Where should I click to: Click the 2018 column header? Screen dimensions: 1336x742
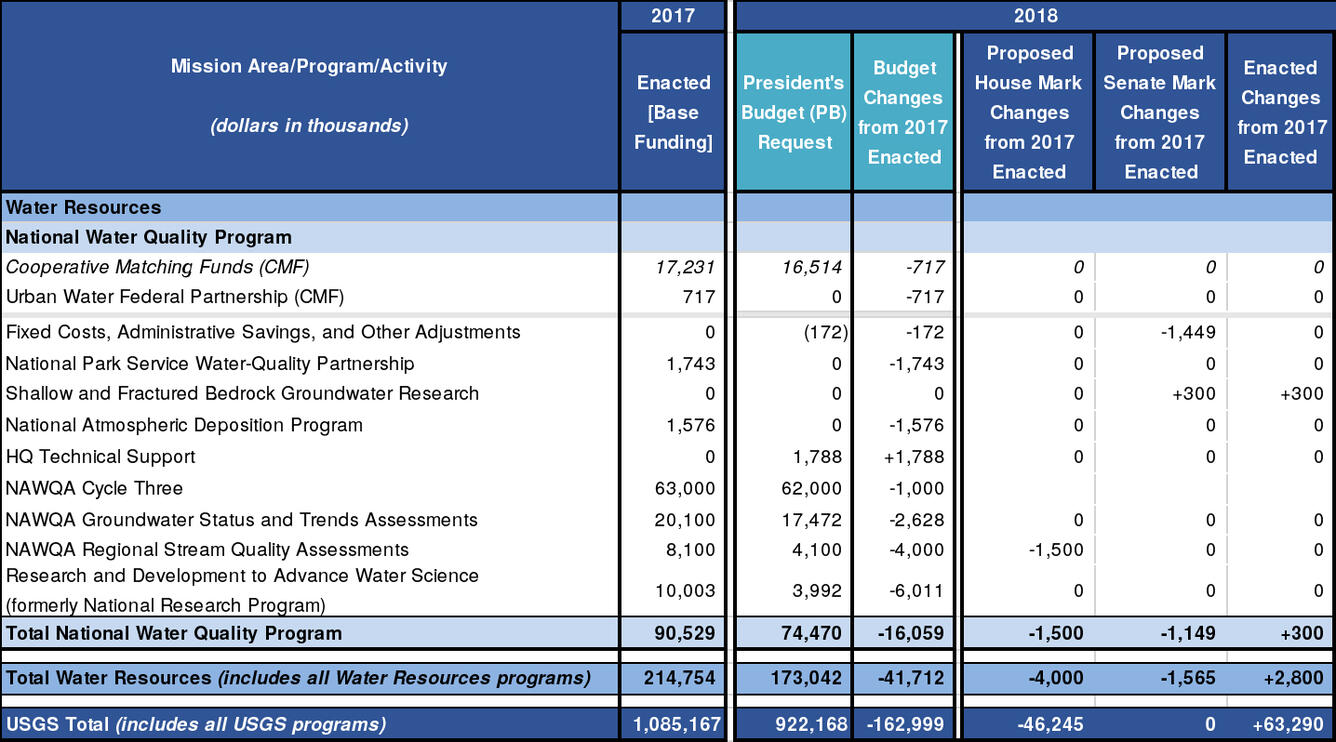(1036, 15)
